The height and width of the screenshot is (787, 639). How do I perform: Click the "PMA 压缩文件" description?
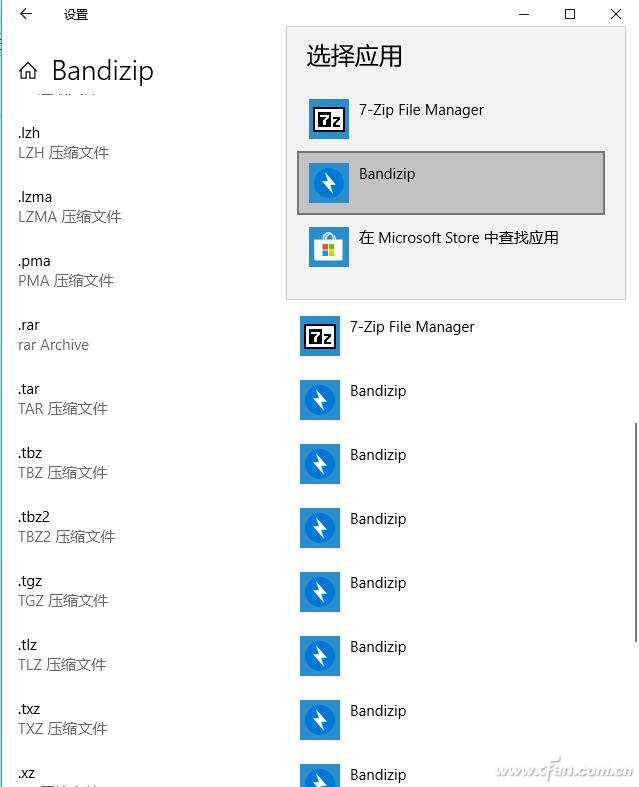[x=66, y=281]
